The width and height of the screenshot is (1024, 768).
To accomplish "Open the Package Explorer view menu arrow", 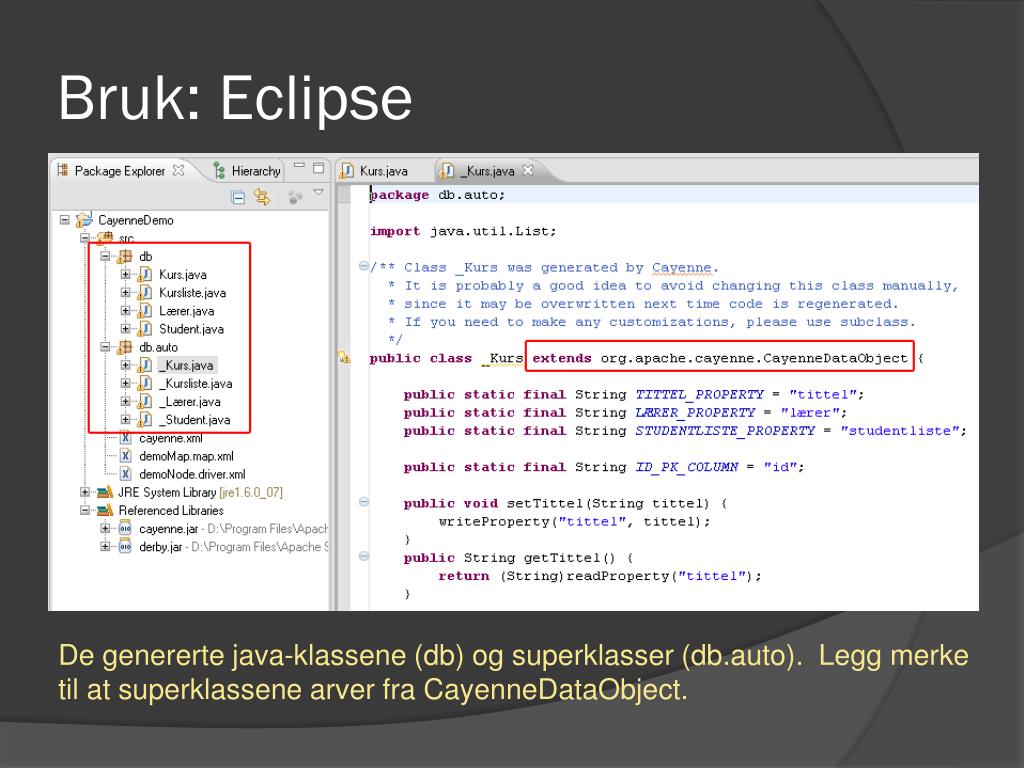I will point(318,192).
